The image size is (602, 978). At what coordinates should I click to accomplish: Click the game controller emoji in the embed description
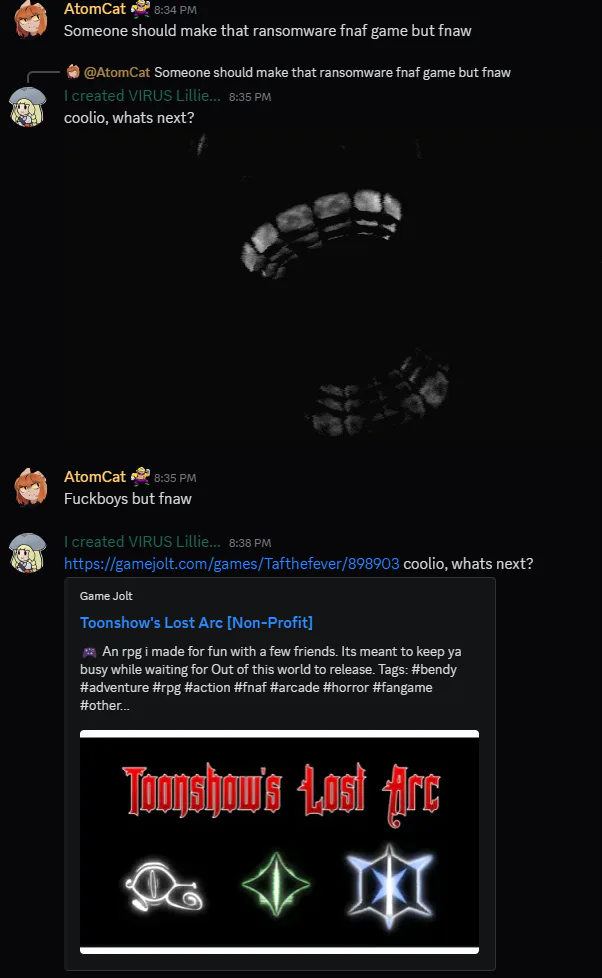click(x=89, y=652)
